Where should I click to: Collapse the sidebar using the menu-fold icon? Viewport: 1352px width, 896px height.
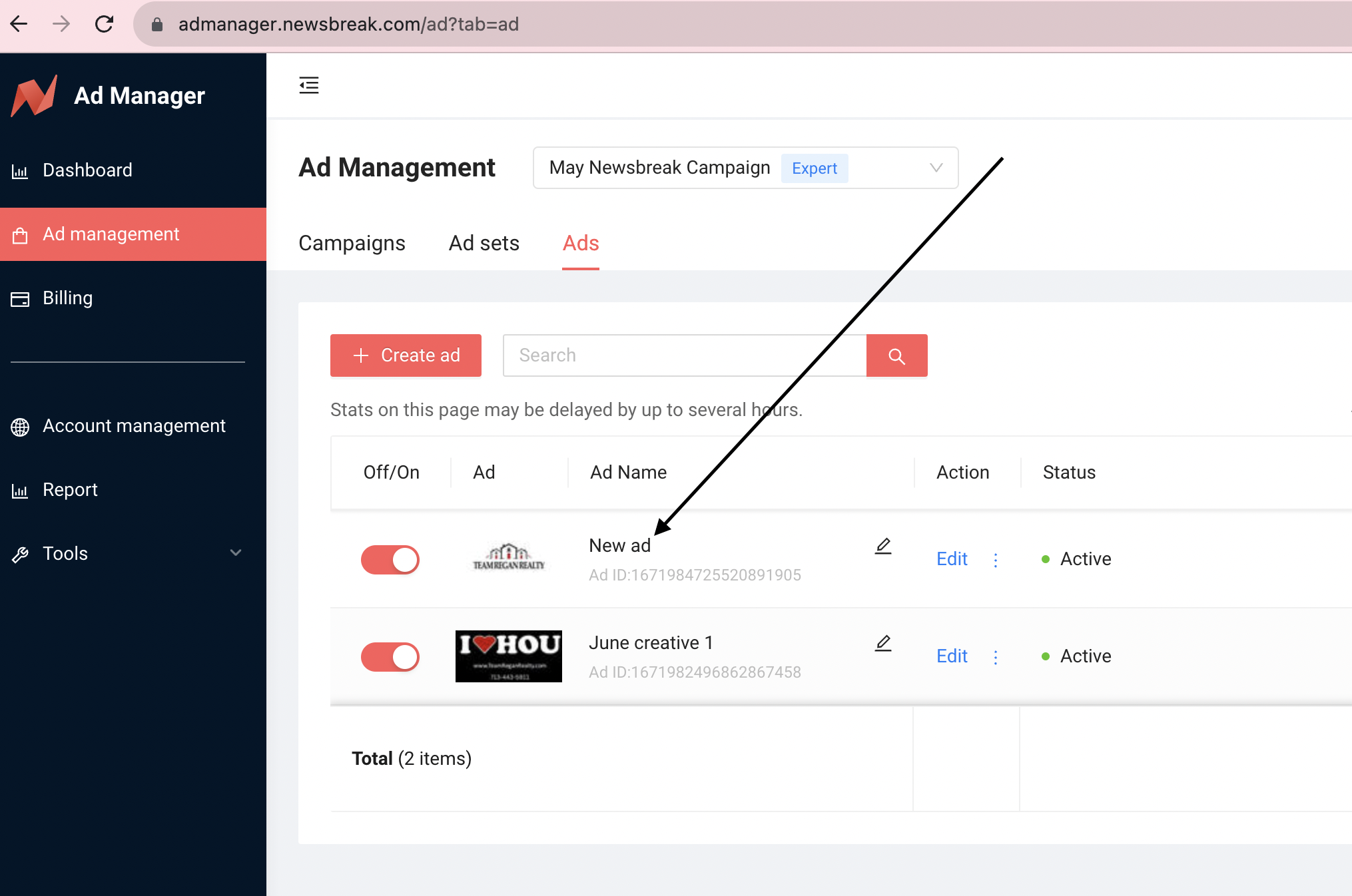coord(309,85)
